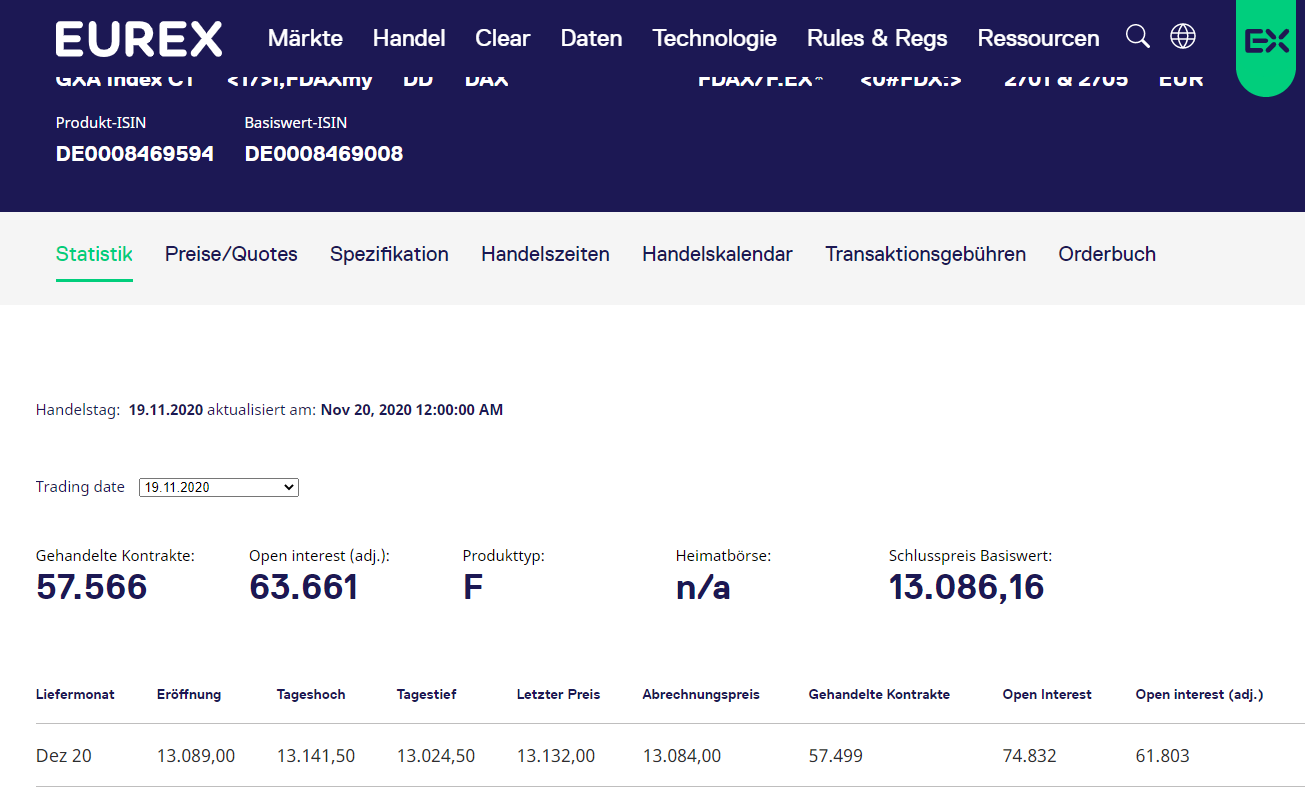This screenshot has width=1305, height=788.
Task: Open the Trading date dropdown
Action: 219,487
